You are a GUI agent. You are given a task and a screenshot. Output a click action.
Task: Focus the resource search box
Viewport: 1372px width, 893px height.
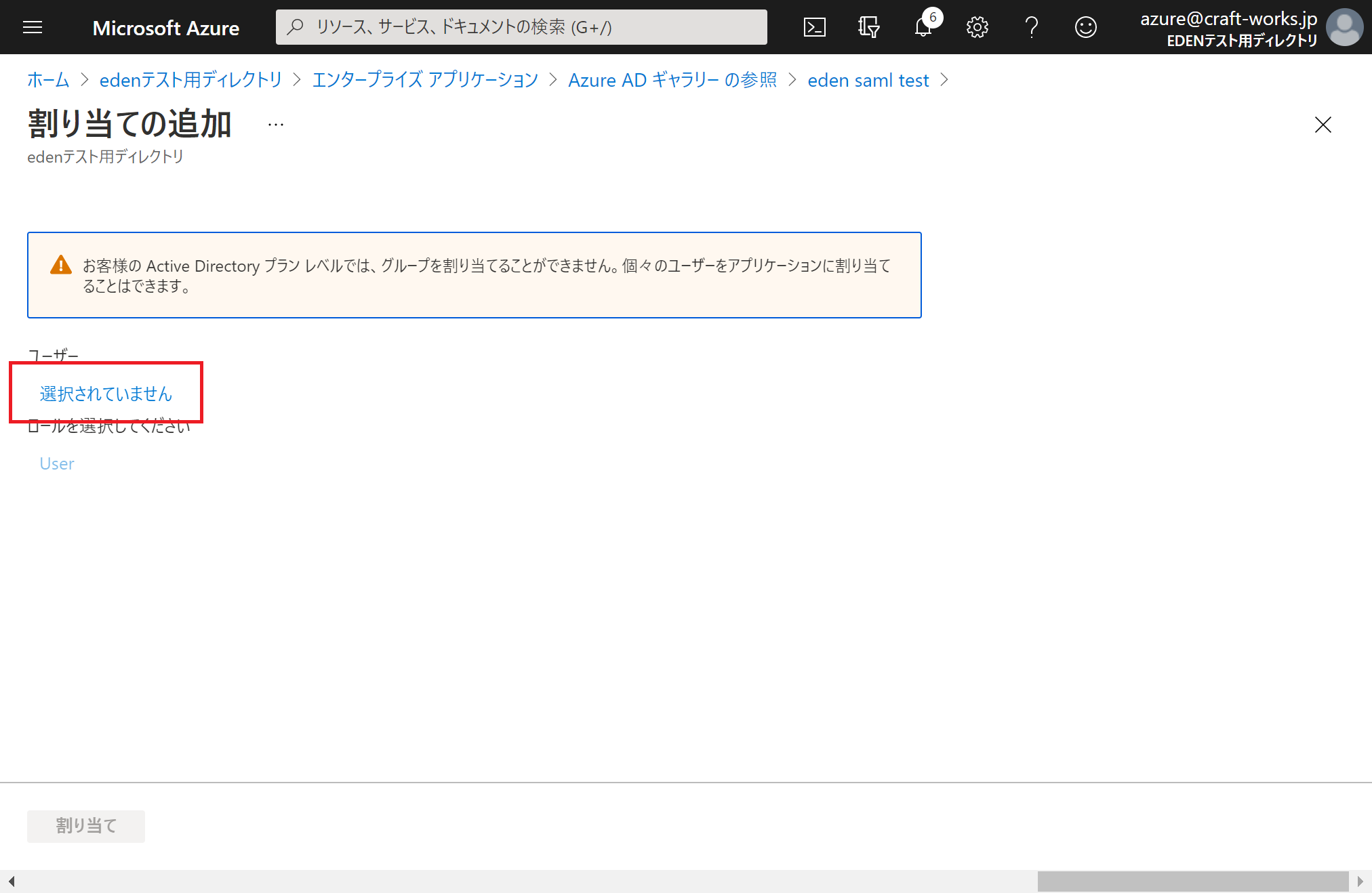click(x=521, y=27)
